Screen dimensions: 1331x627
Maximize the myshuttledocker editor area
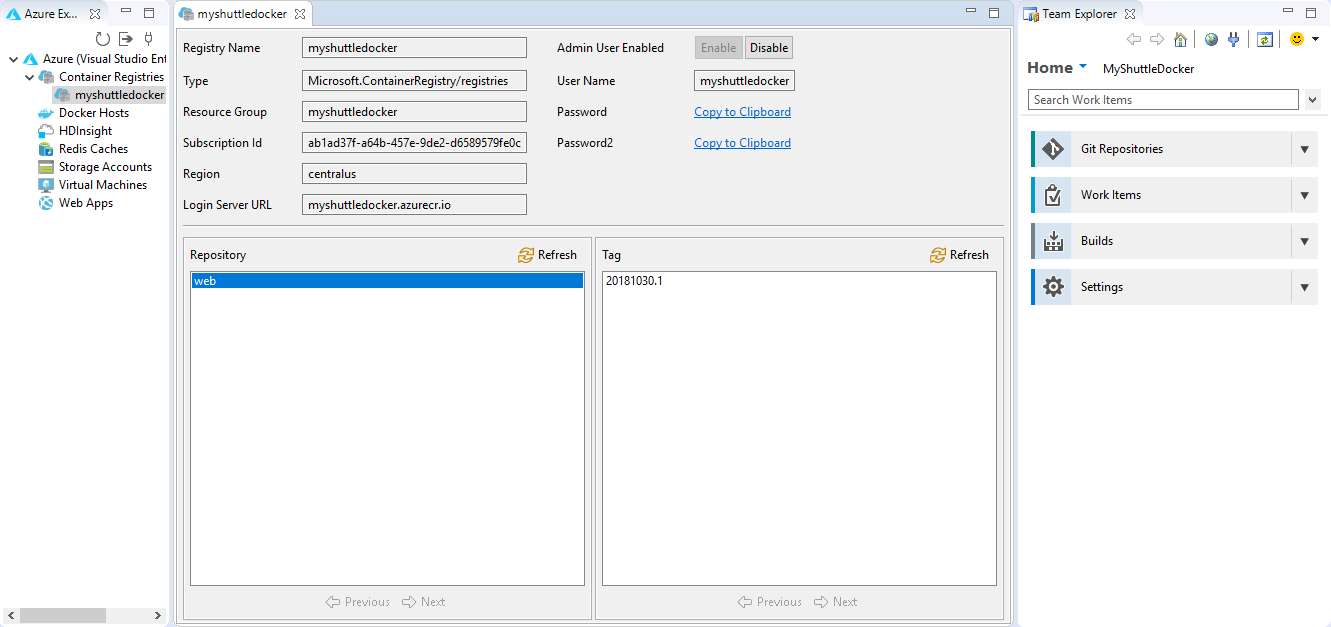click(994, 13)
